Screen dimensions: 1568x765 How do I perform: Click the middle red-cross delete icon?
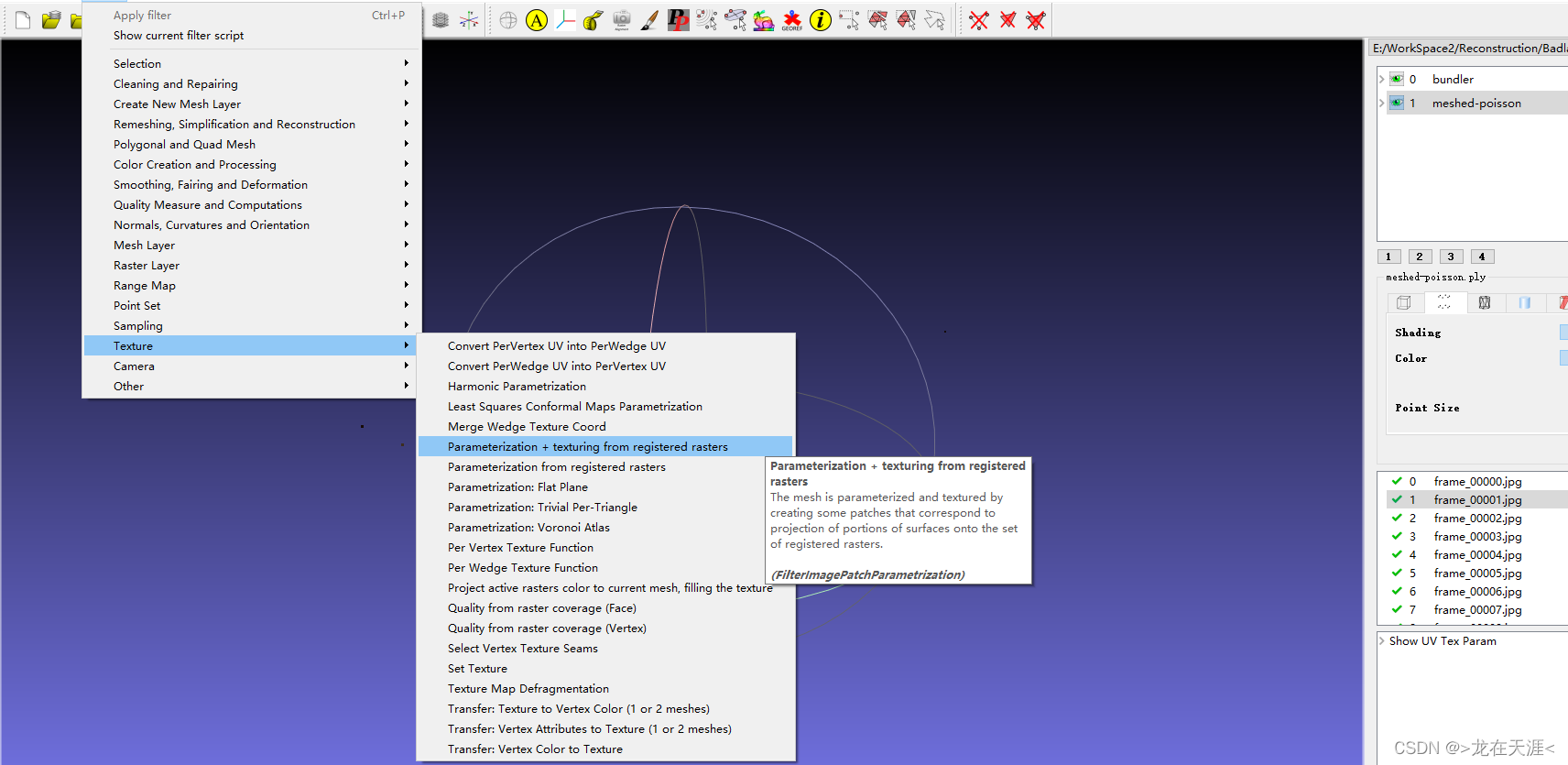click(x=1007, y=20)
